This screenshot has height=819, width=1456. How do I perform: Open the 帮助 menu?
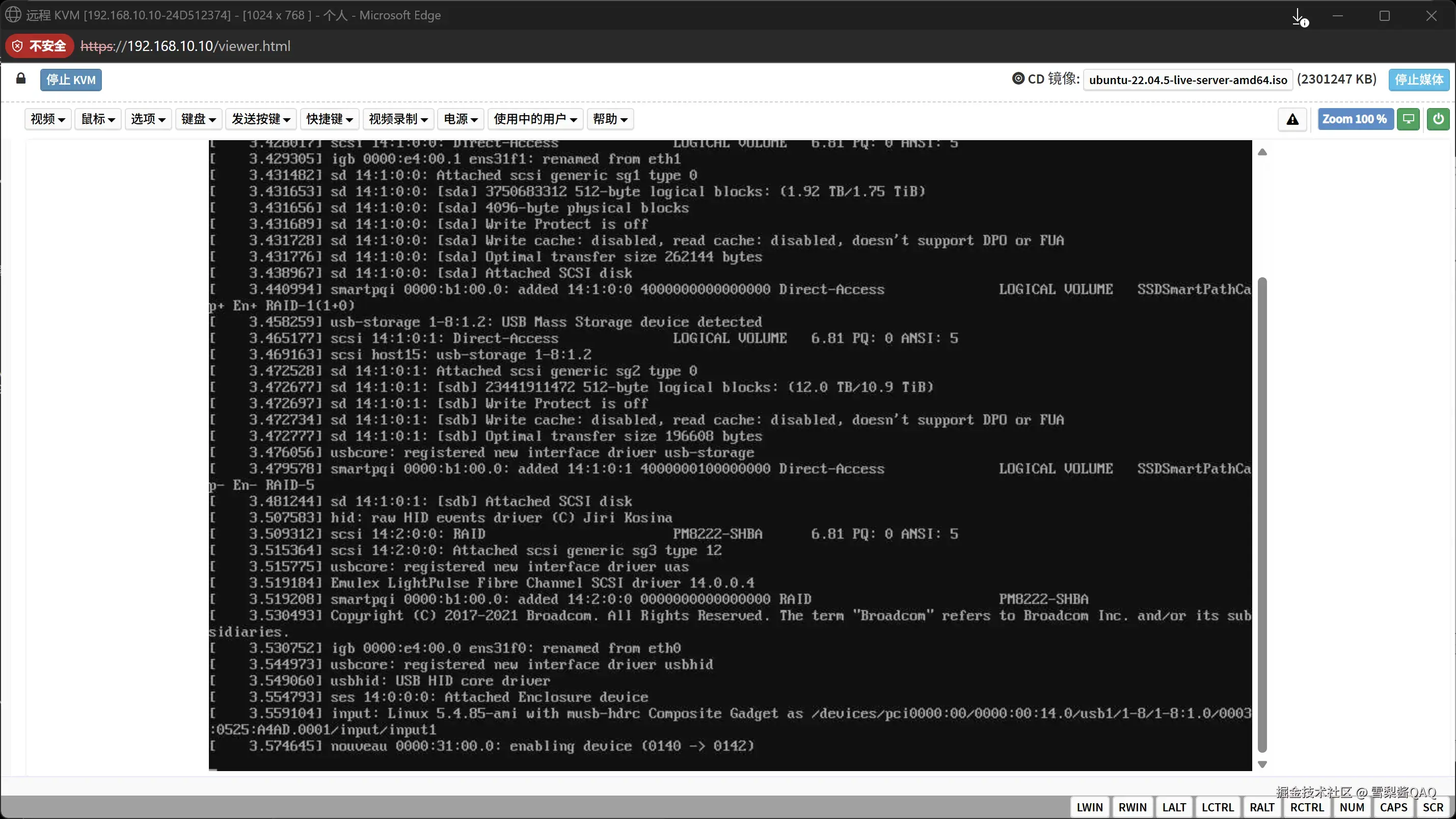click(610, 119)
